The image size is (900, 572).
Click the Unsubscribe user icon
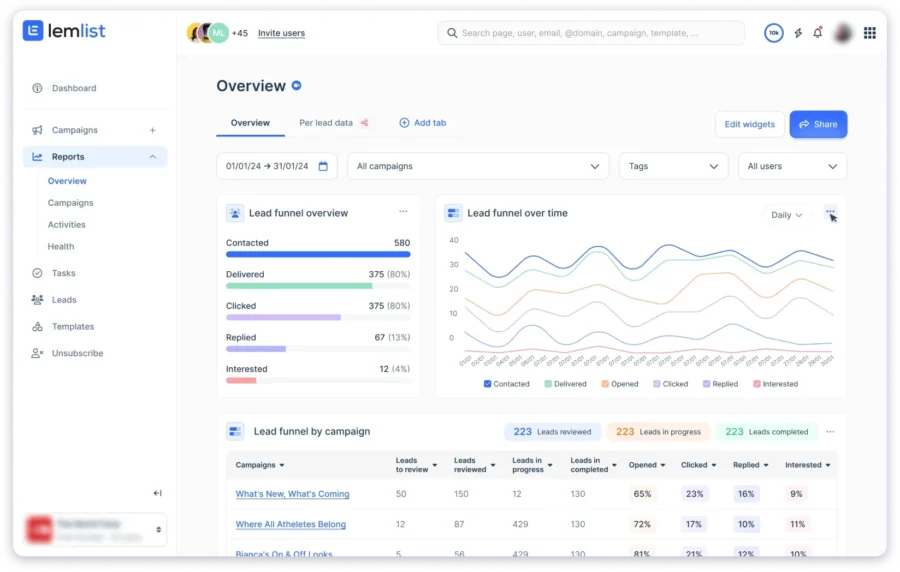tap(37, 353)
